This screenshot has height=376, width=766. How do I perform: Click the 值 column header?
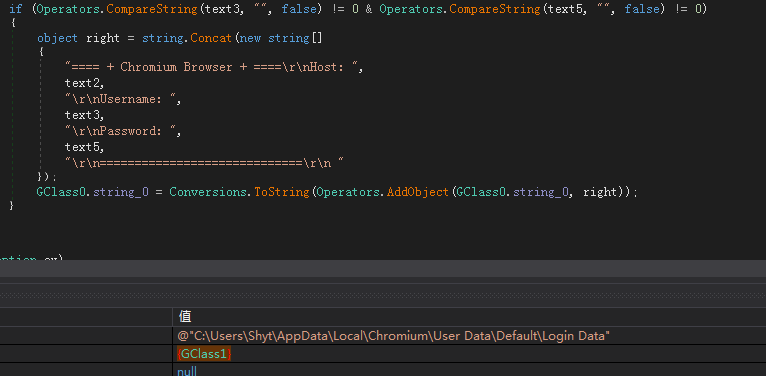[x=185, y=317]
